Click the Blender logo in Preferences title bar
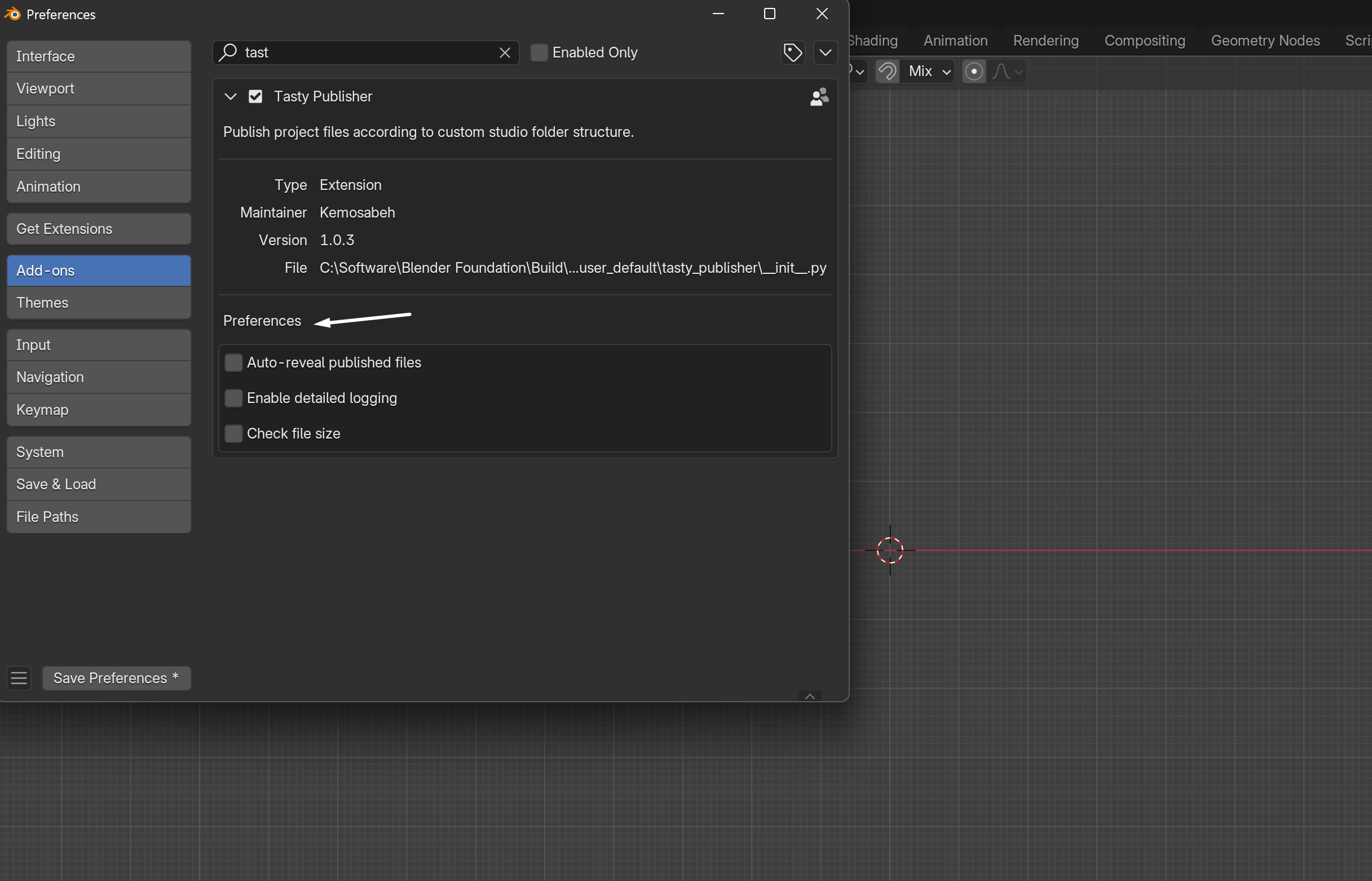 [x=12, y=14]
